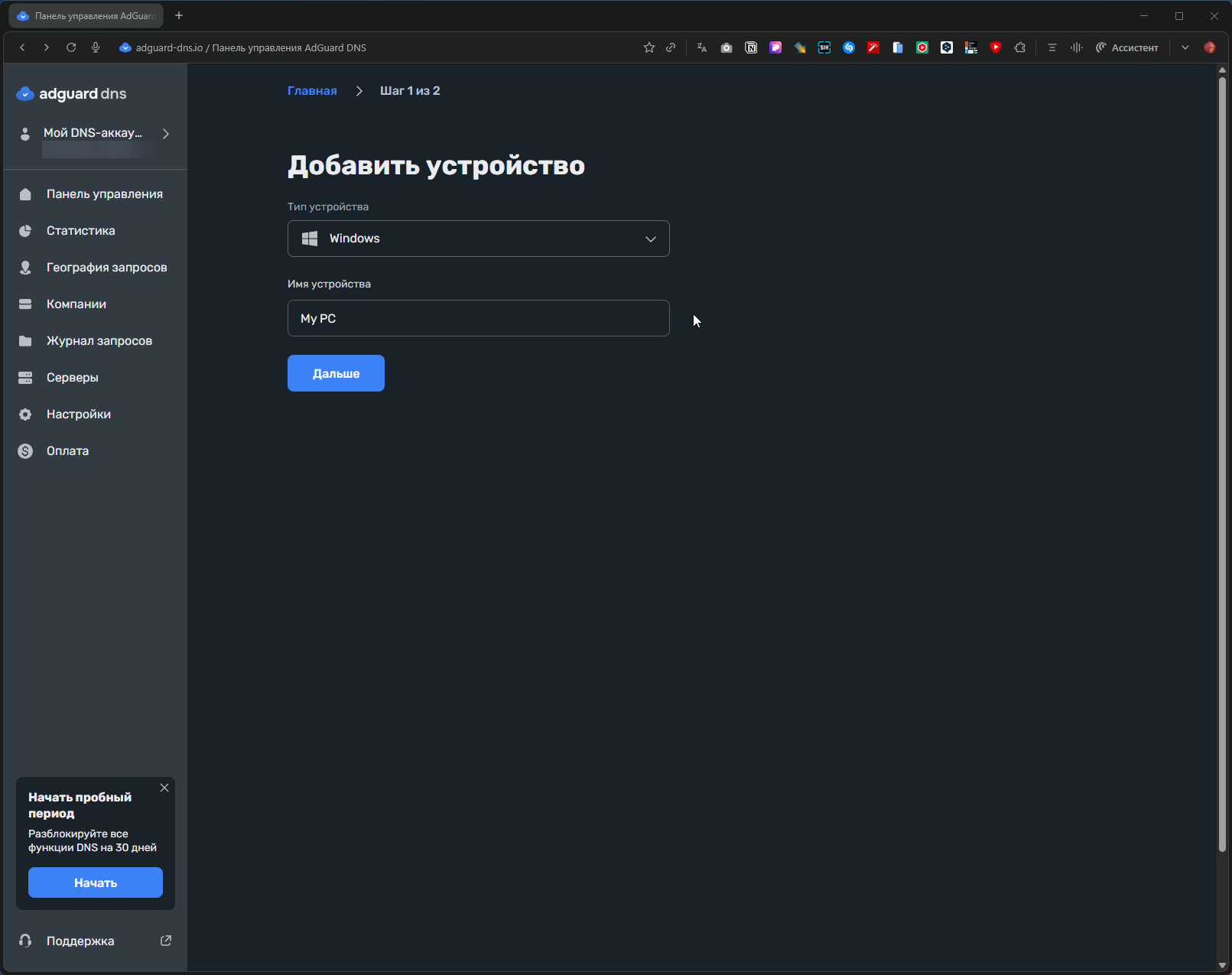The image size is (1232, 975).
Task: Click the Главная breadcrumb link
Action: (312, 91)
